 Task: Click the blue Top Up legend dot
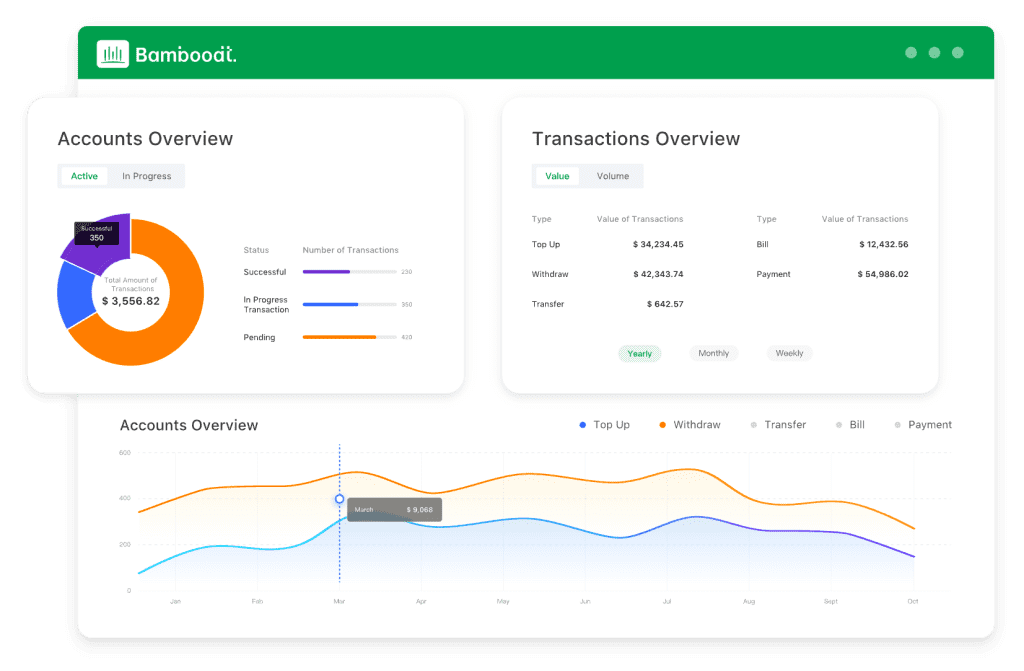583,425
